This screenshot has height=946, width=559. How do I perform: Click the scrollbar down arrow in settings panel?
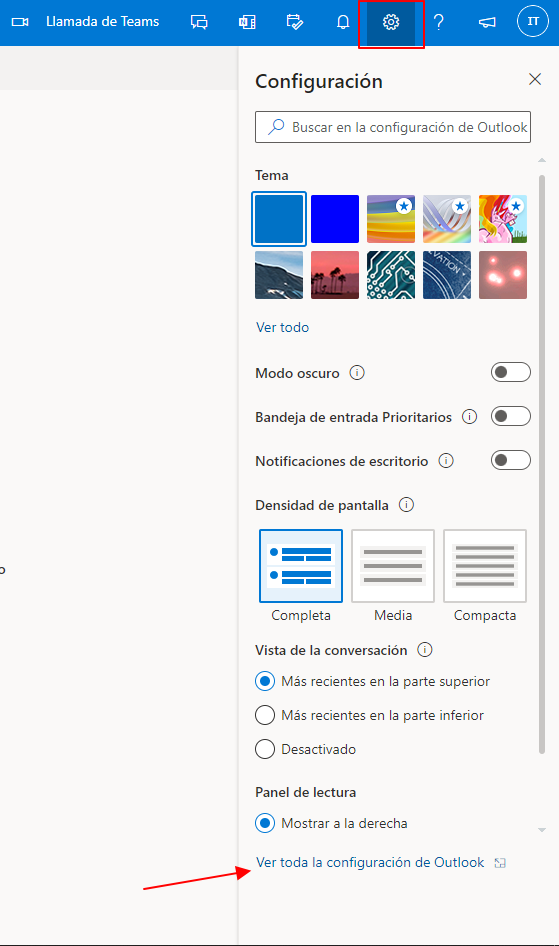click(x=542, y=830)
